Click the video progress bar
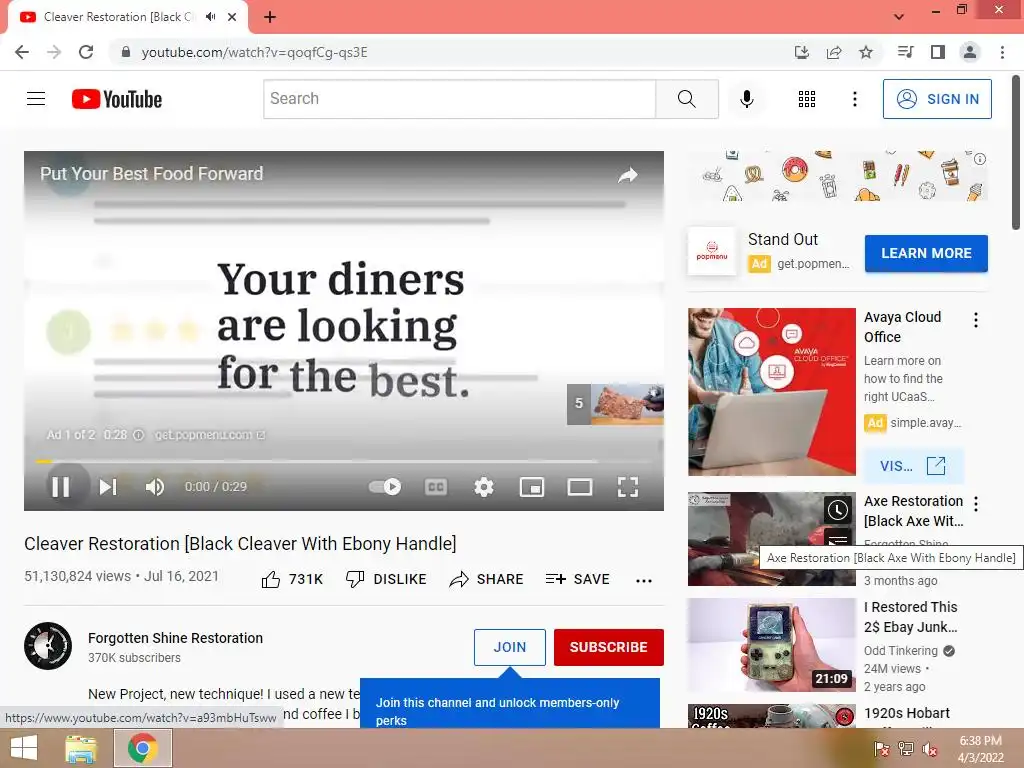1024x768 pixels. (x=344, y=461)
